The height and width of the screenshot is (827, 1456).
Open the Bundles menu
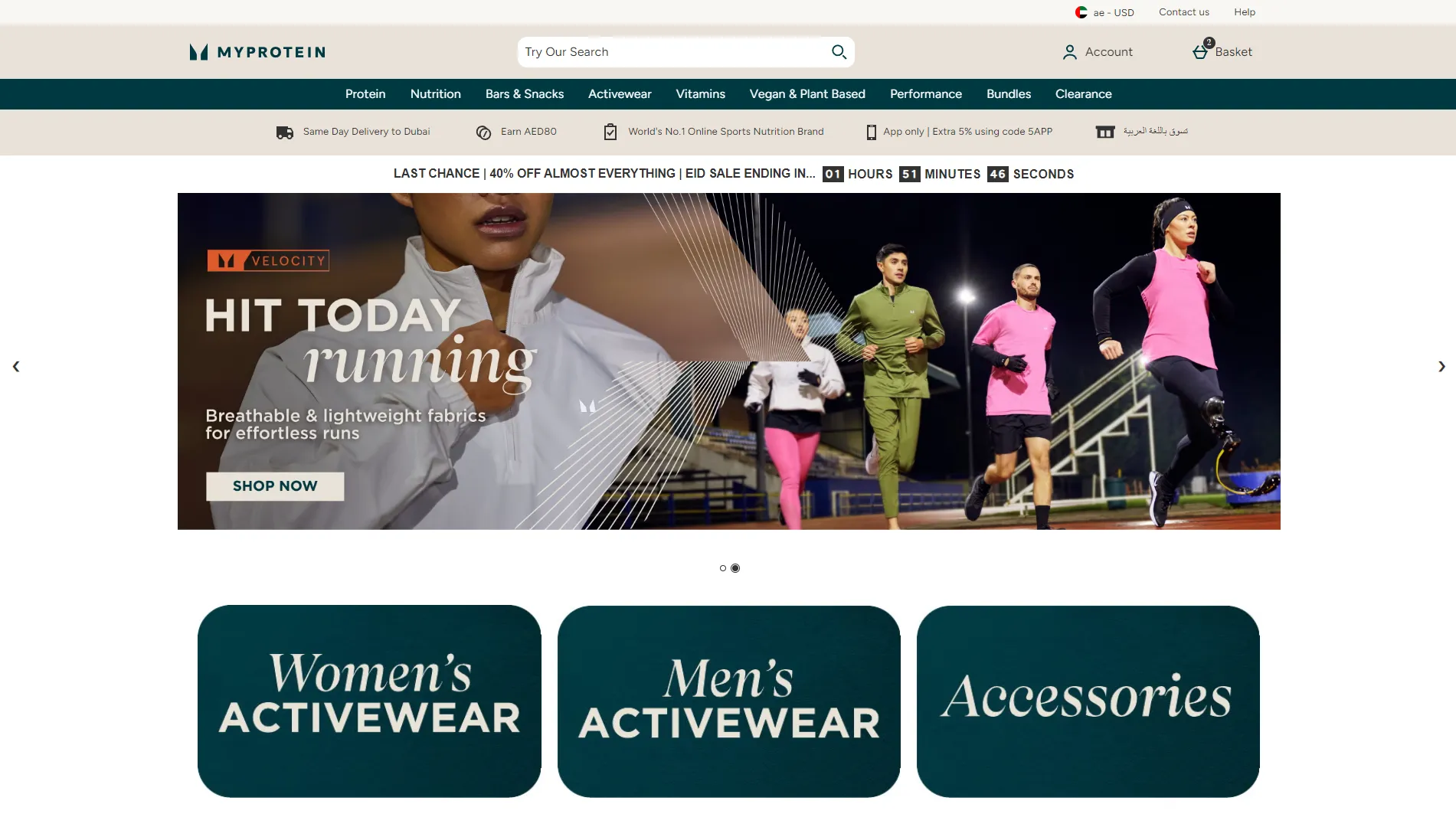click(1009, 94)
